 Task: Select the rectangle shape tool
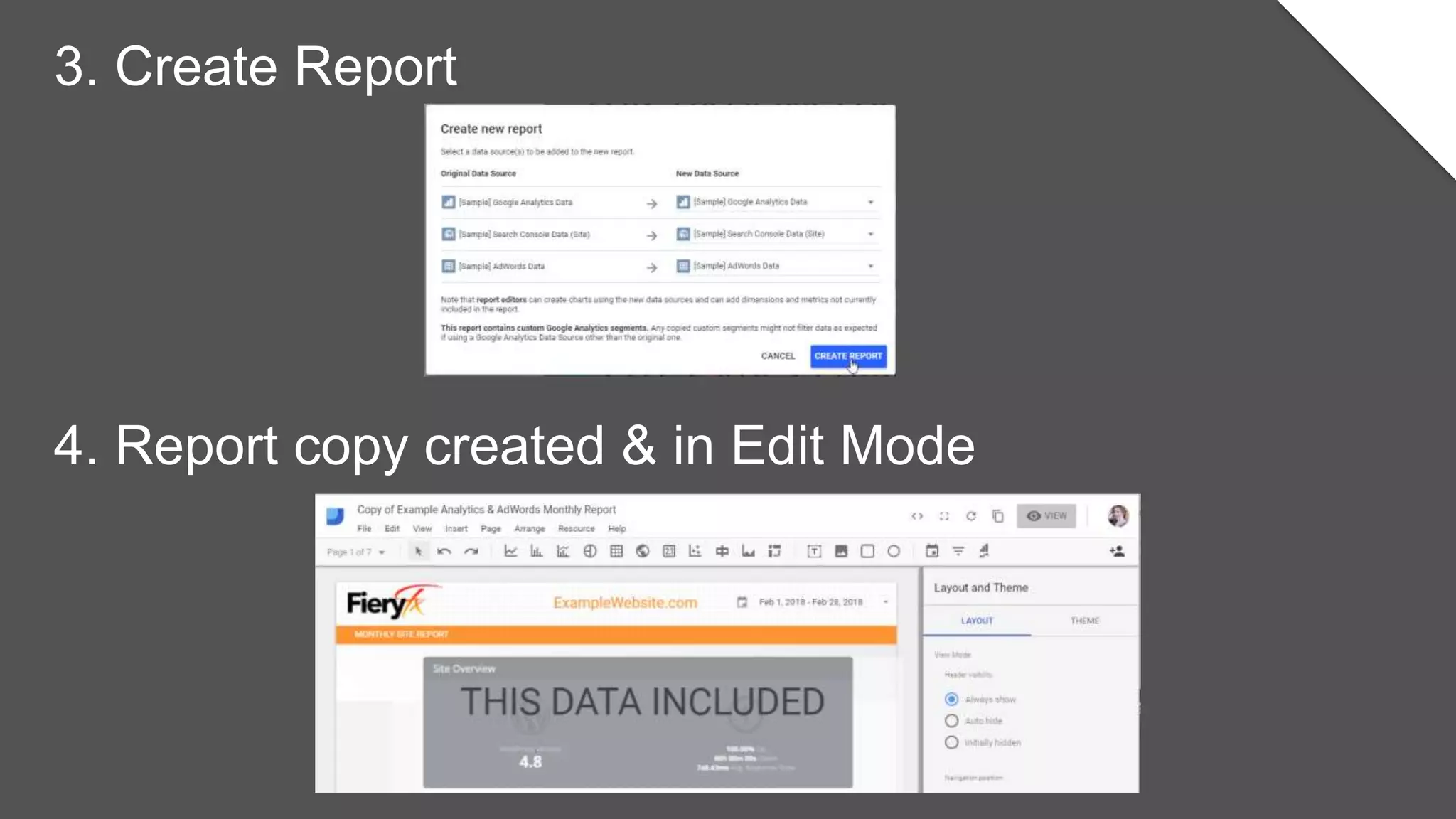click(x=867, y=551)
